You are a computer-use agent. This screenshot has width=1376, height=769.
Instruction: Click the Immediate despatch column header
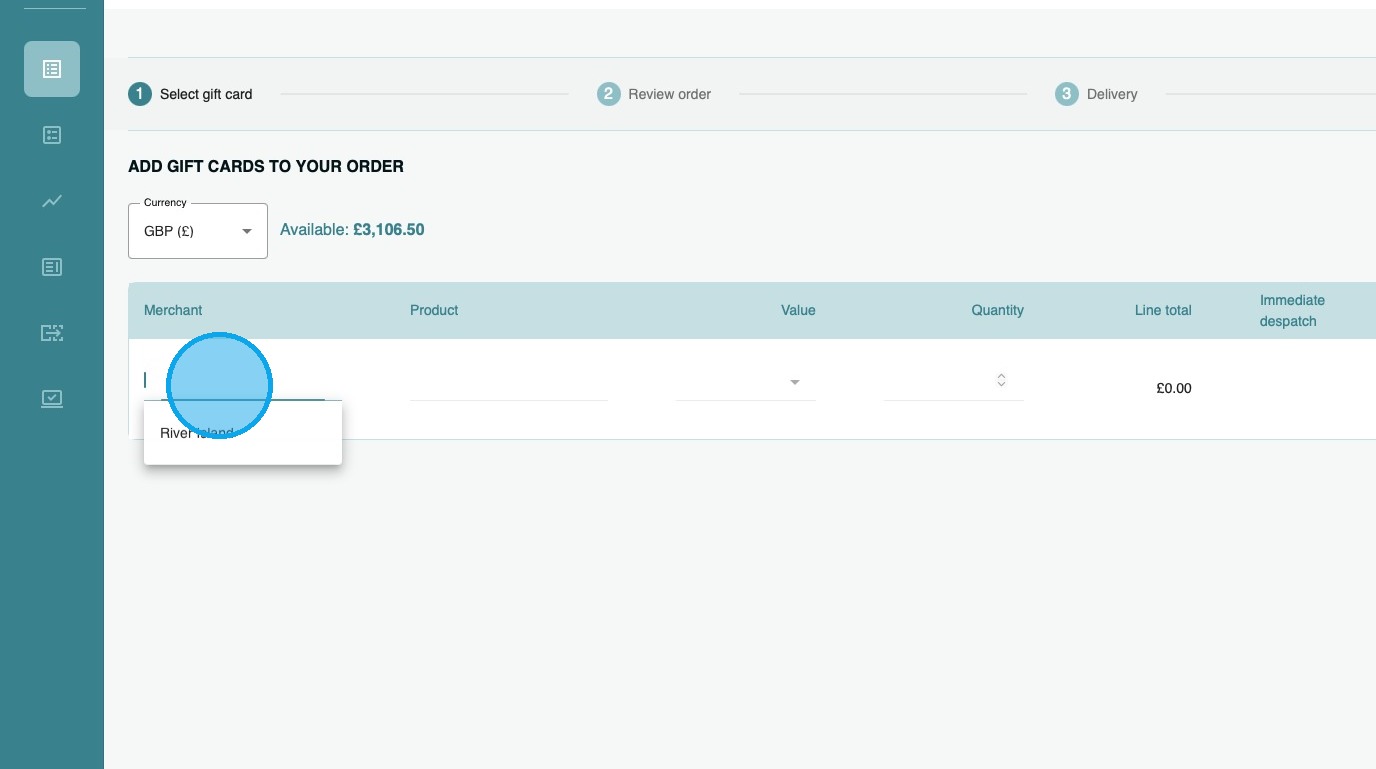point(1292,311)
